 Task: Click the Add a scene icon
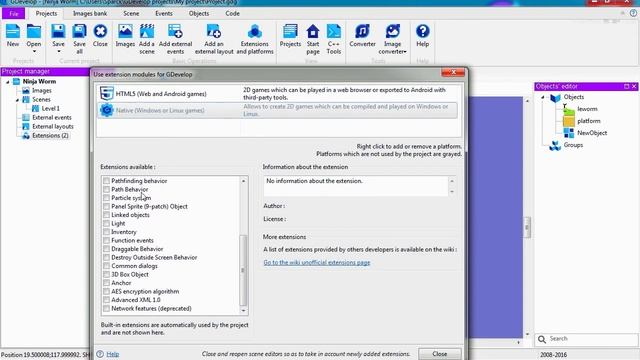[x=147, y=32]
